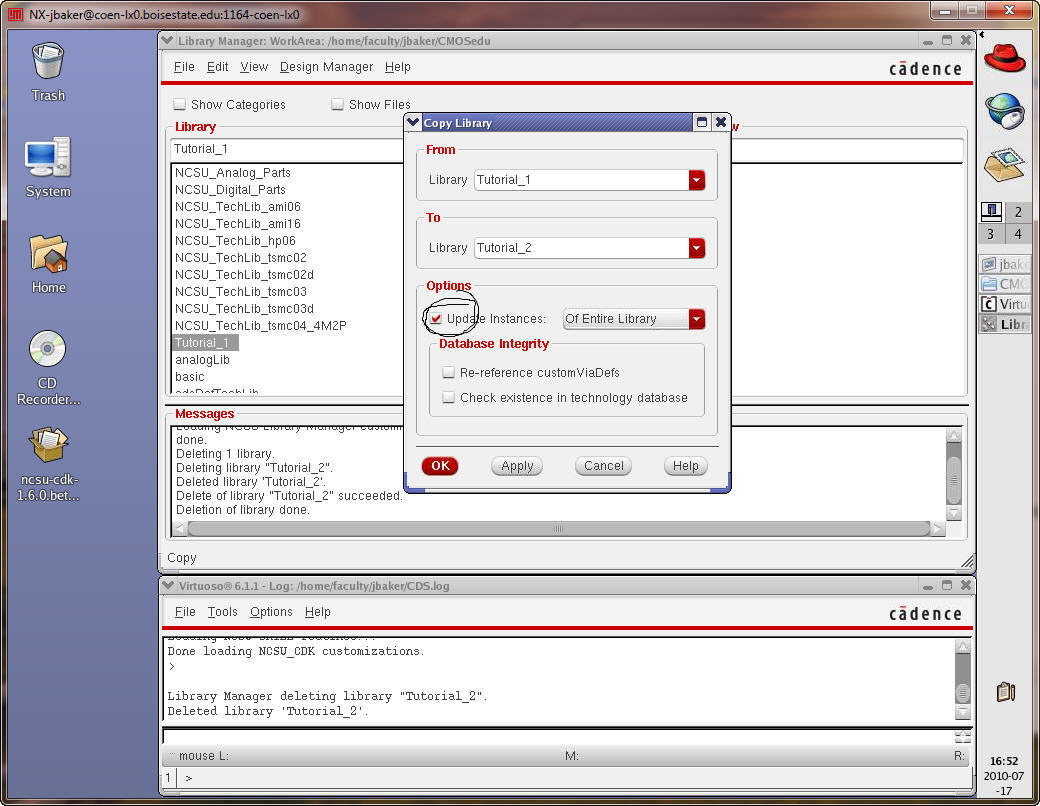Open the email envelope launcher icon
Viewport: 1040px width, 806px height.
click(1004, 165)
